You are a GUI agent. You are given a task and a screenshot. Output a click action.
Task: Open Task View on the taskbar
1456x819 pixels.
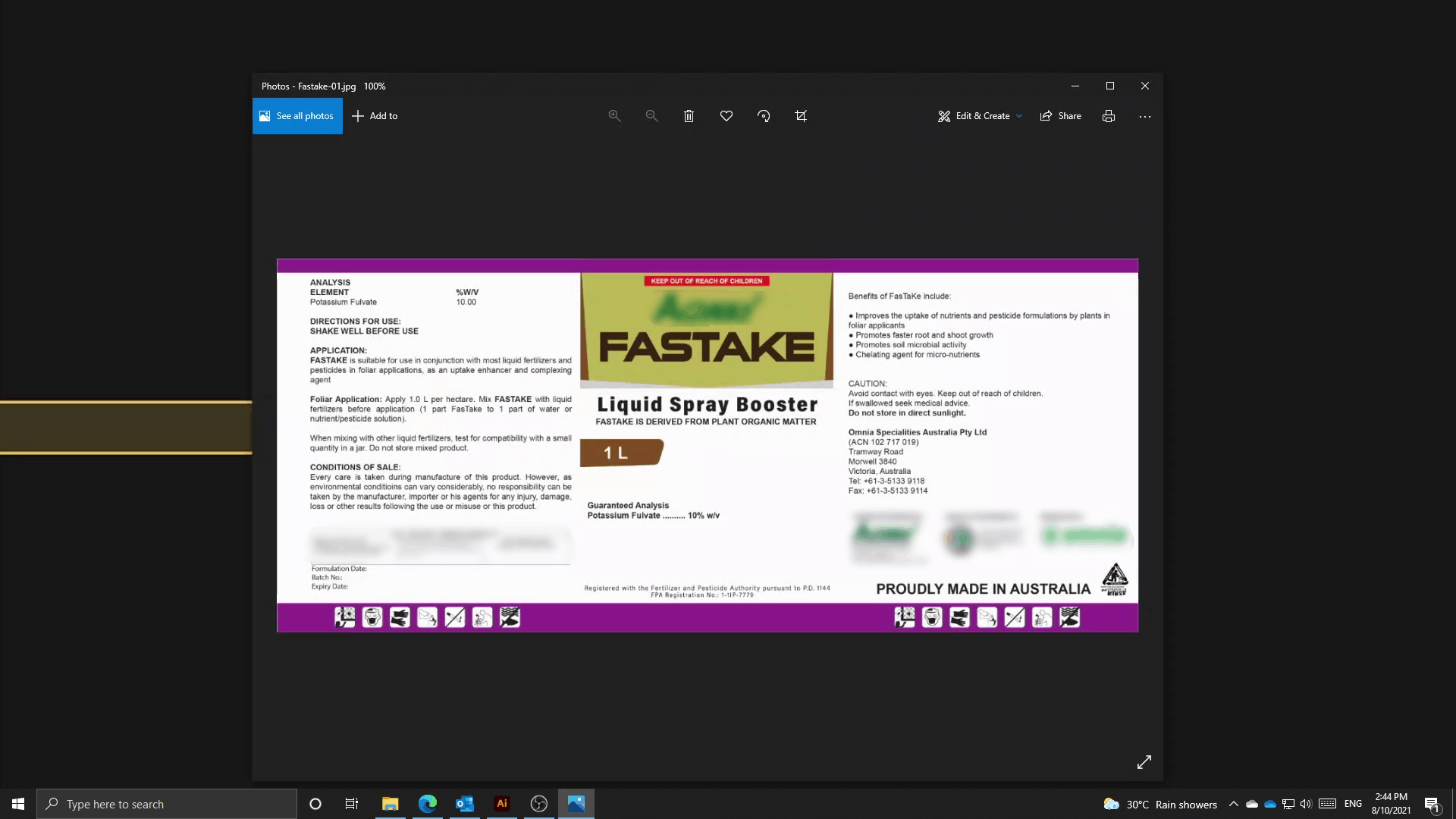[x=352, y=804]
